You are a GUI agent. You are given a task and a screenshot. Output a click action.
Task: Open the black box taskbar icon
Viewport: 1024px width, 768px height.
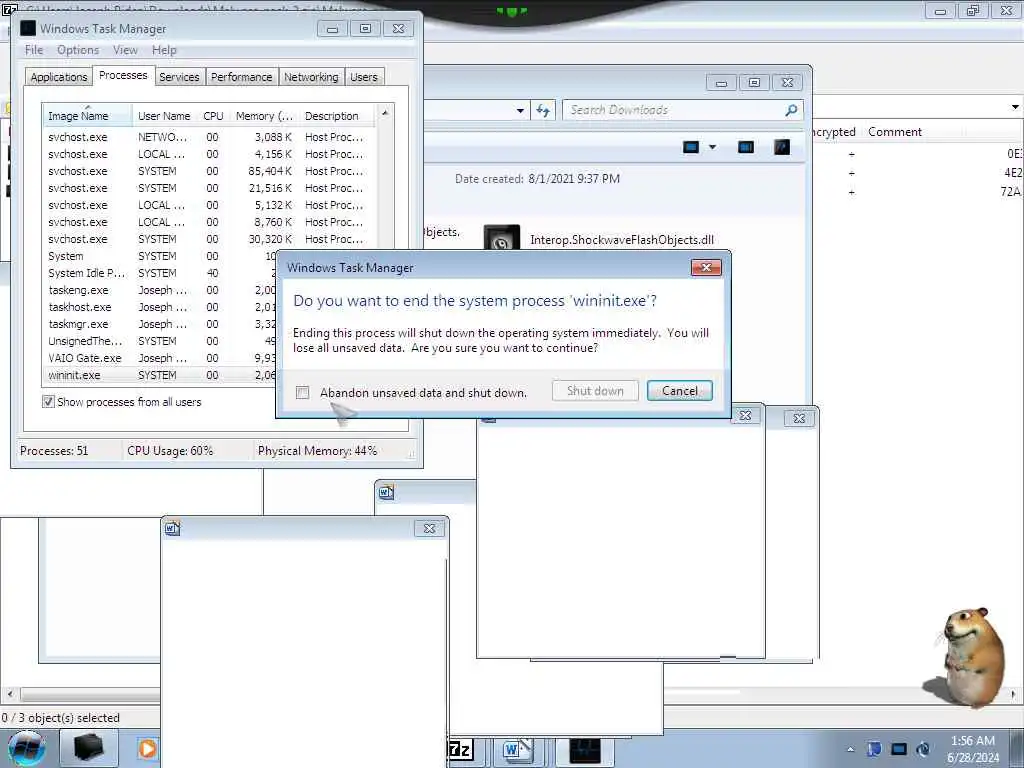point(88,748)
